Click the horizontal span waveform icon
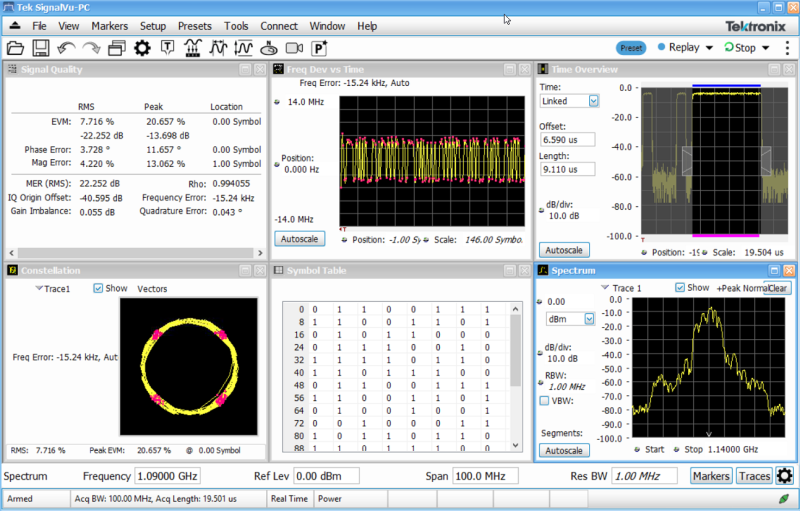The height and width of the screenshot is (511, 800). 218,48
